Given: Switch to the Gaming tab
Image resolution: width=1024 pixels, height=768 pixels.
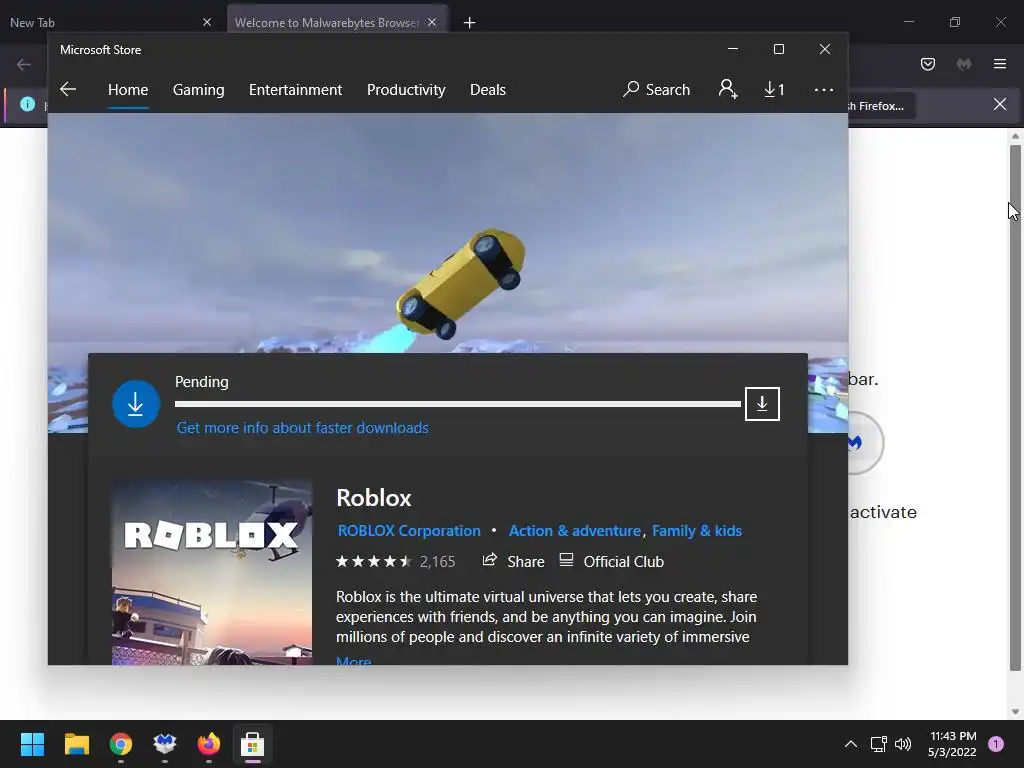Looking at the screenshot, I should 199,89.
